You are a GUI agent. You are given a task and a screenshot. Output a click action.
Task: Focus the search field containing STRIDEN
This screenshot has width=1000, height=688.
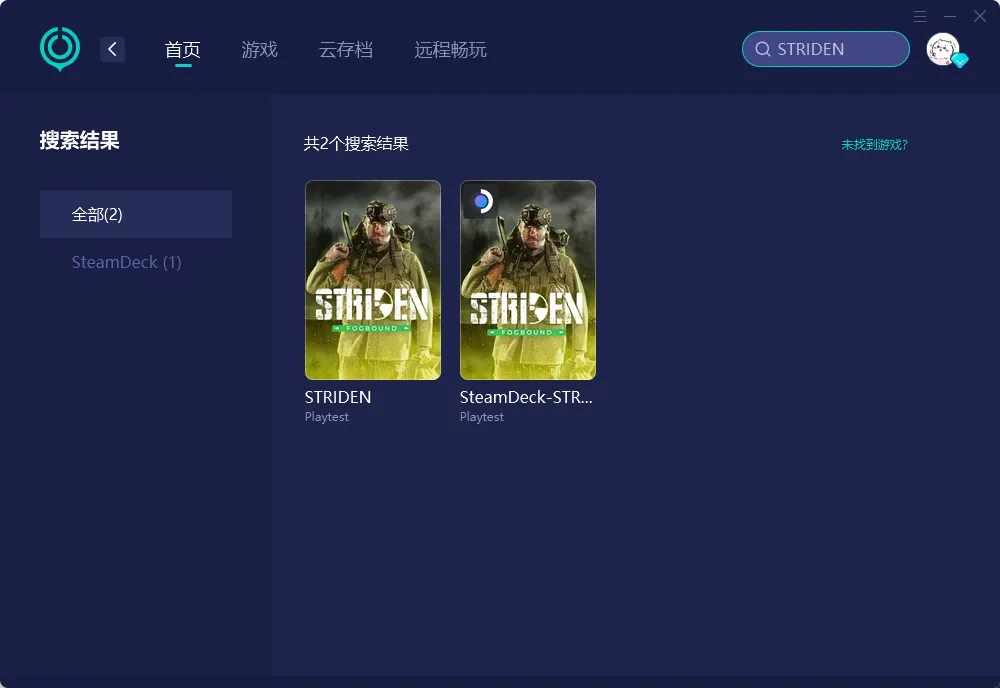click(x=835, y=49)
